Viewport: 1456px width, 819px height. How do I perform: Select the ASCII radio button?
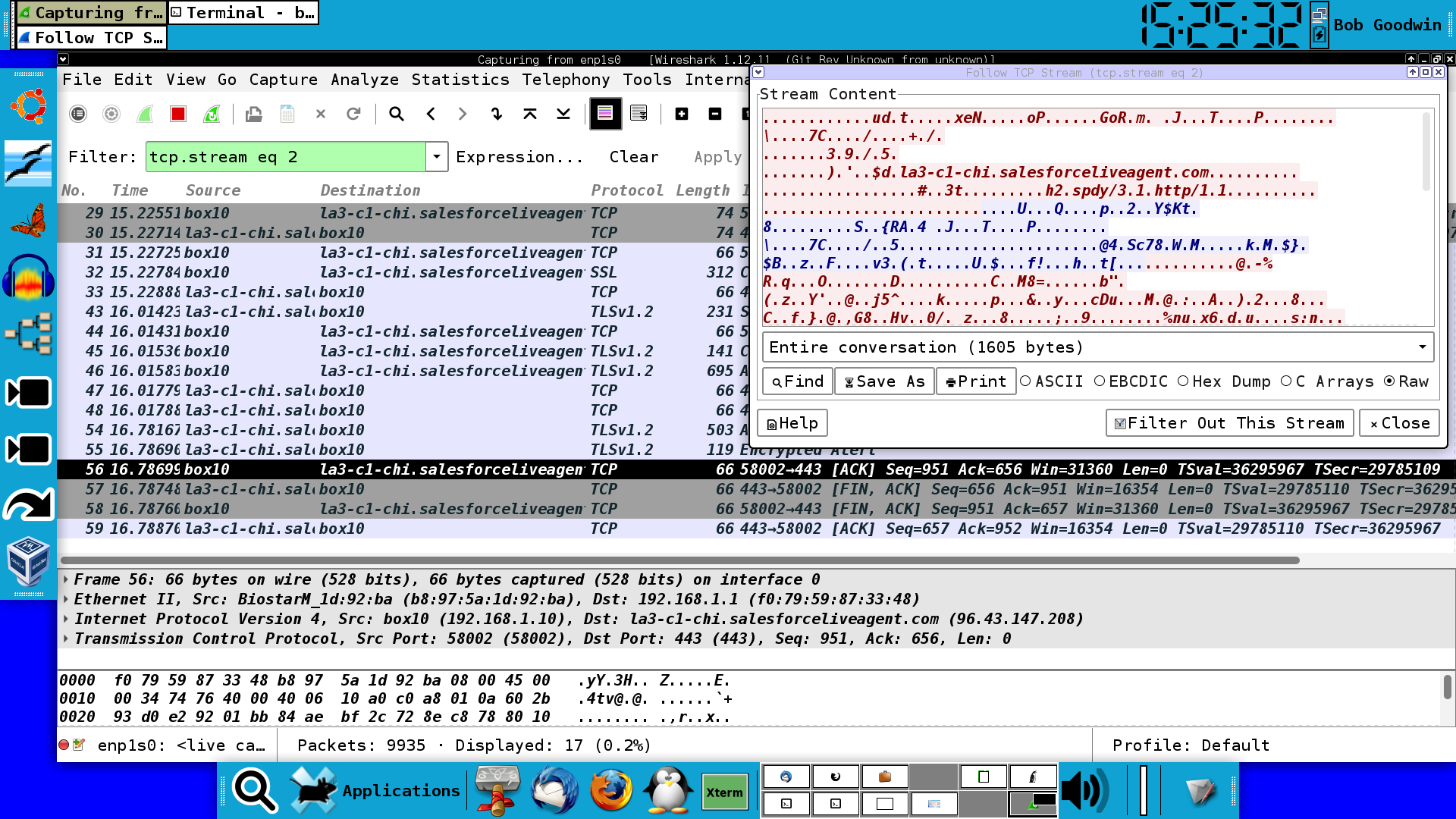pos(1051,381)
